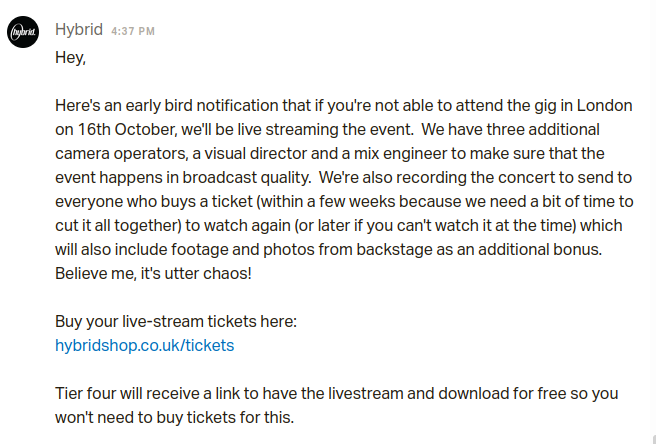Screen dimensions: 656x444
Task: Click 'Buy your live-stream tickets here:' text
Action: (x=176, y=321)
